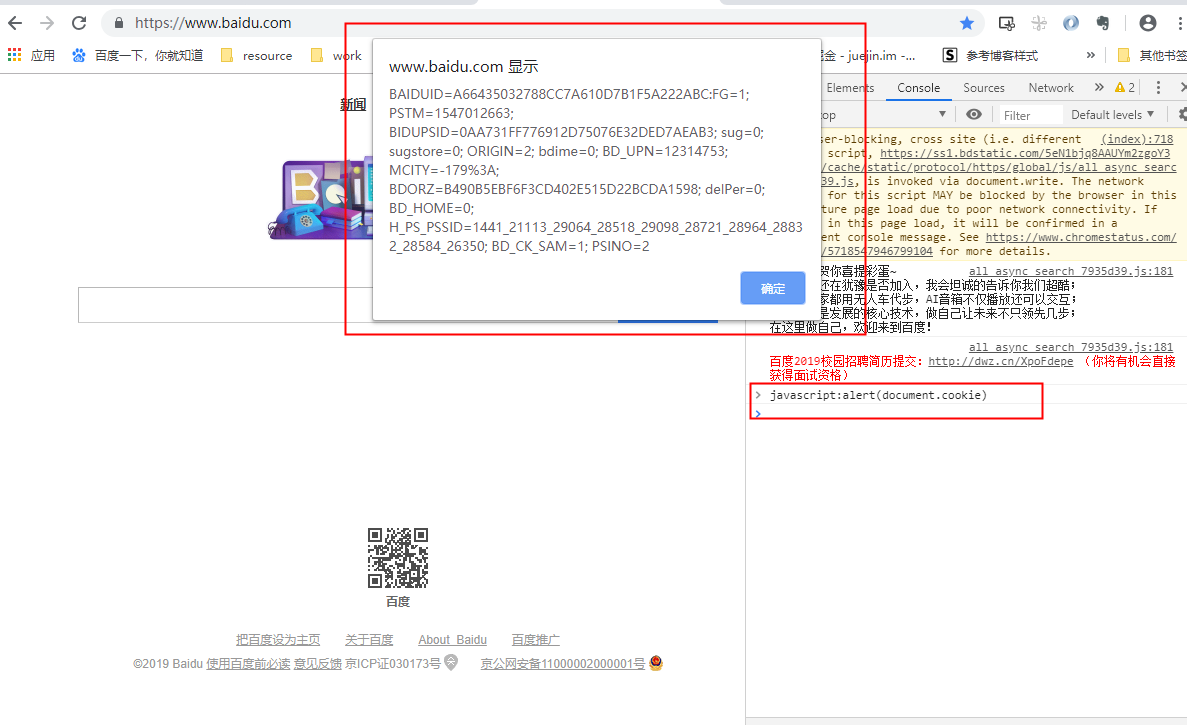Image resolution: width=1187 pixels, height=725 pixels.
Task: Open the JavaScript context dropdown in the console
Action: tap(886, 115)
